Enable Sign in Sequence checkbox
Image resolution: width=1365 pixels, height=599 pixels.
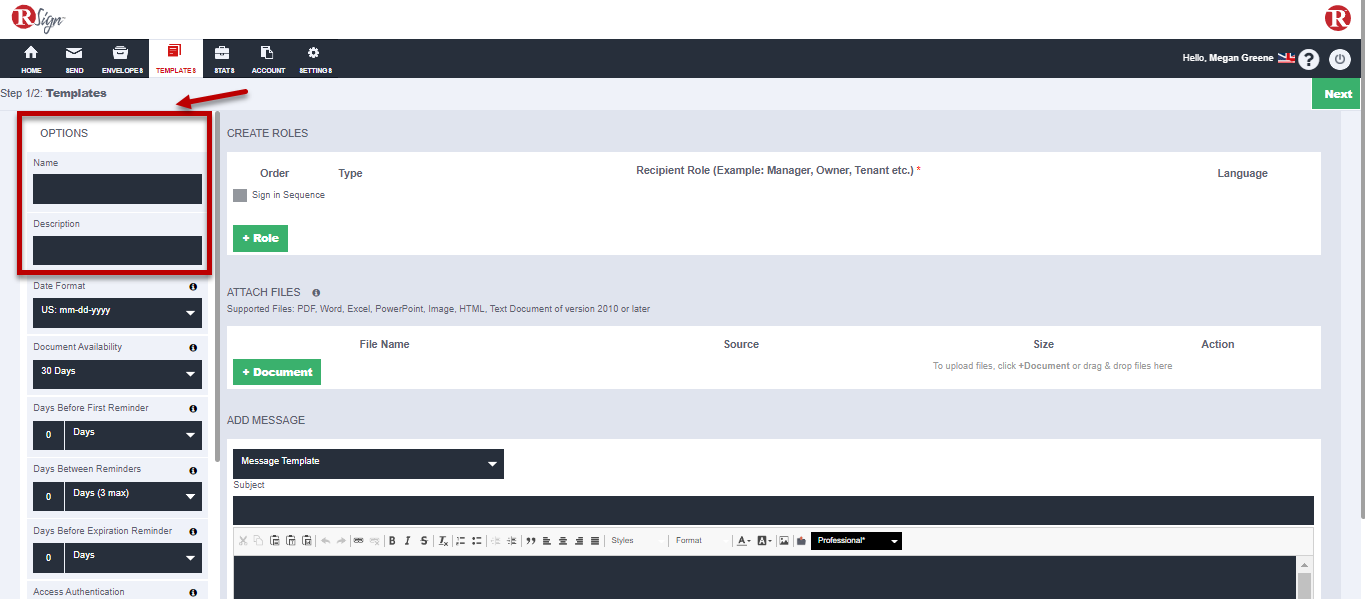[x=240, y=196]
